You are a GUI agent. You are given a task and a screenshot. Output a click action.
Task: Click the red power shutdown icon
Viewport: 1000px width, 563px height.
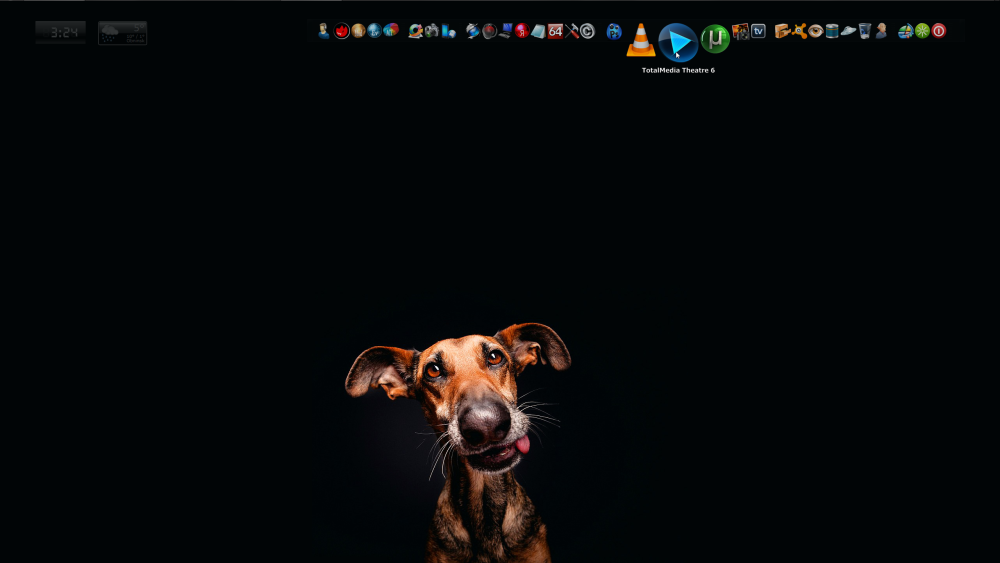click(x=938, y=31)
